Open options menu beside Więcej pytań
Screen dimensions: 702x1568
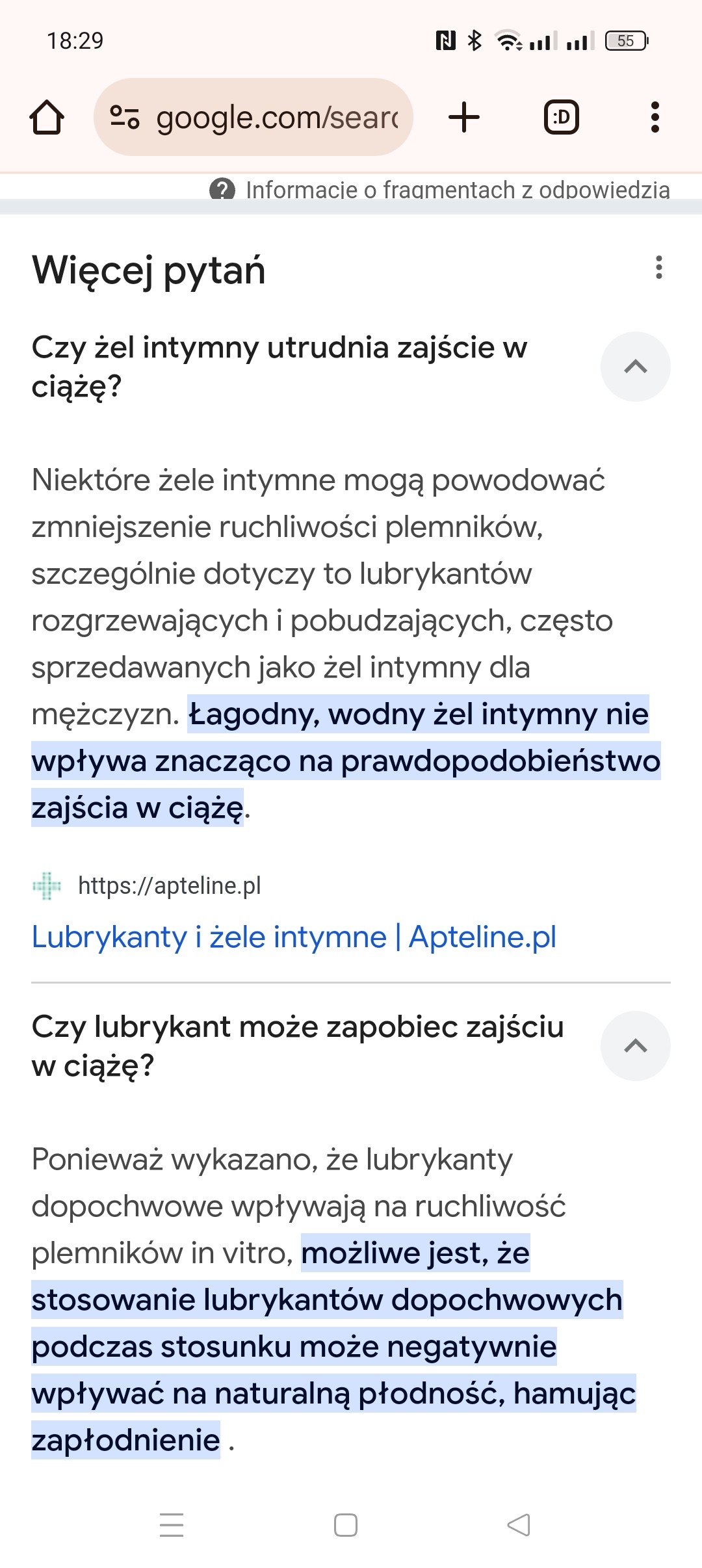point(659,268)
